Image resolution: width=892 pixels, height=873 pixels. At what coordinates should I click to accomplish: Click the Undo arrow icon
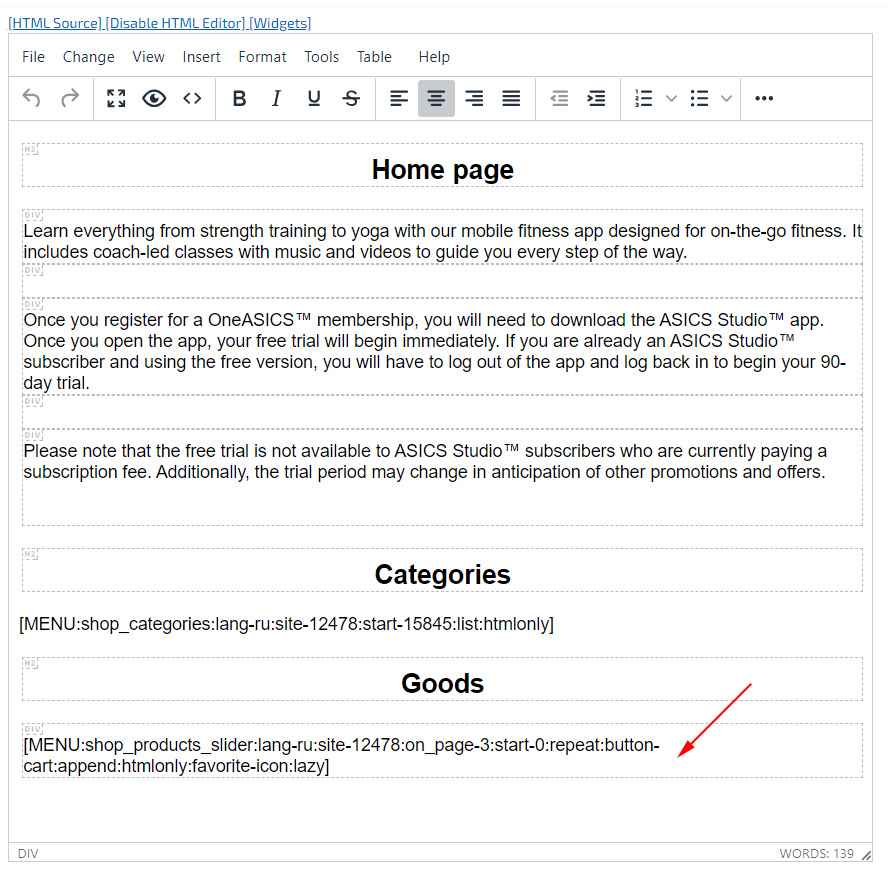tap(32, 98)
